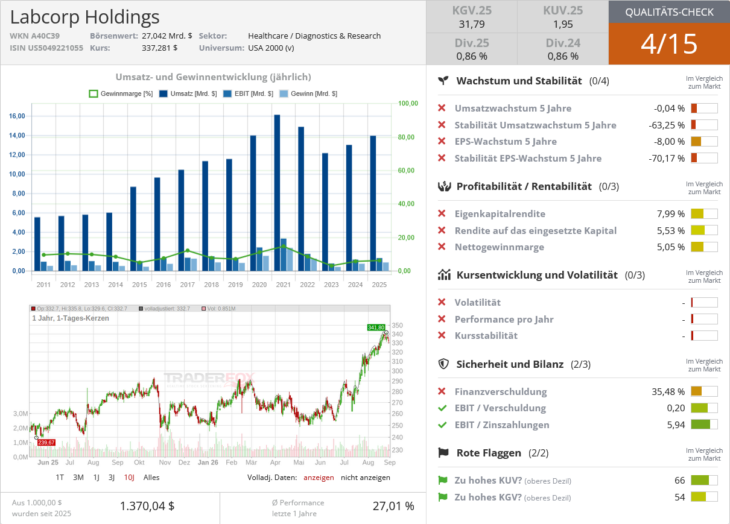Click the tall 2021 Umsatz bar

(x=277, y=193)
